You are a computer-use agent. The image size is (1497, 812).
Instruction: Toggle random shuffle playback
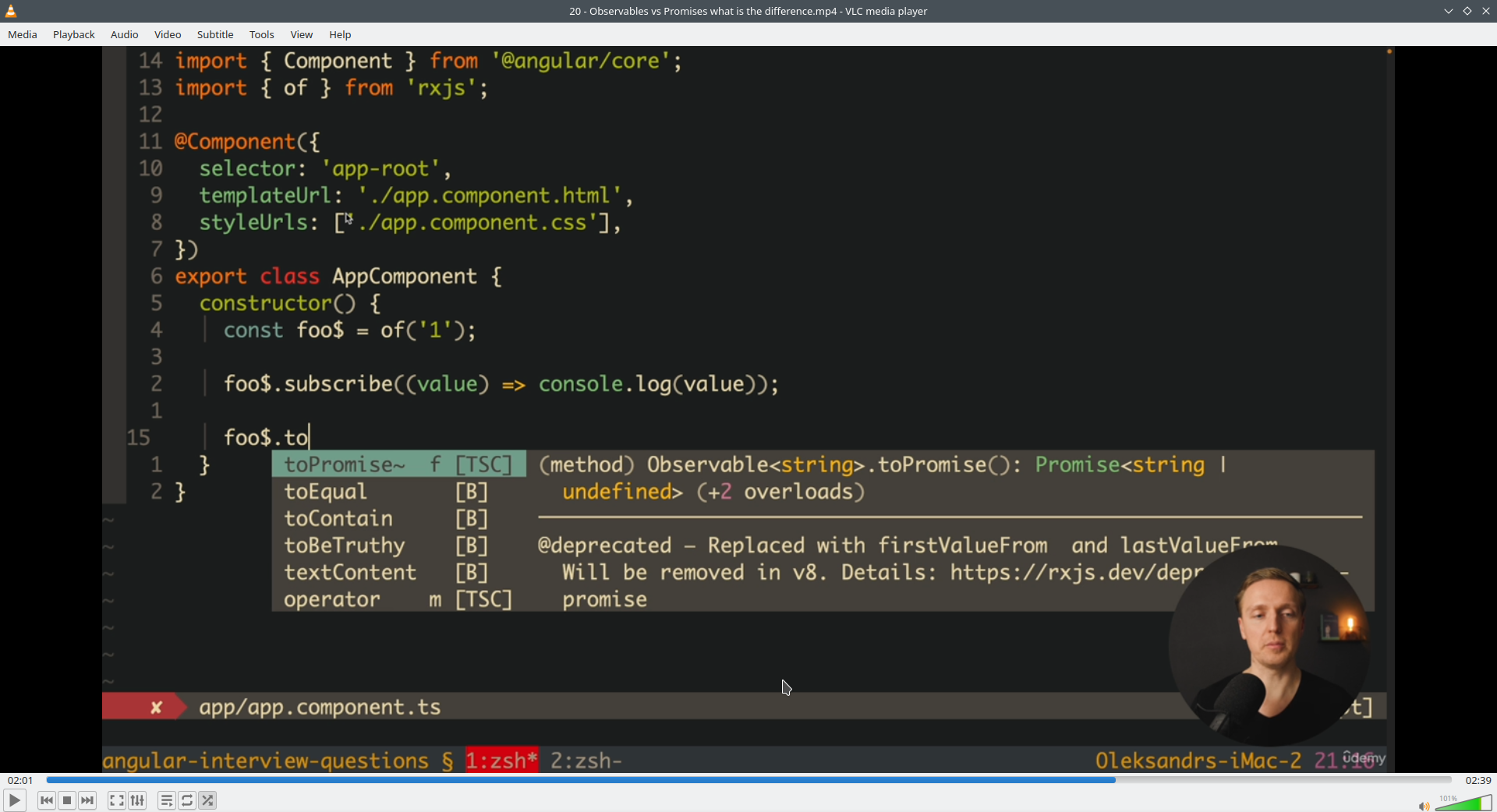(x=207, y=800)
